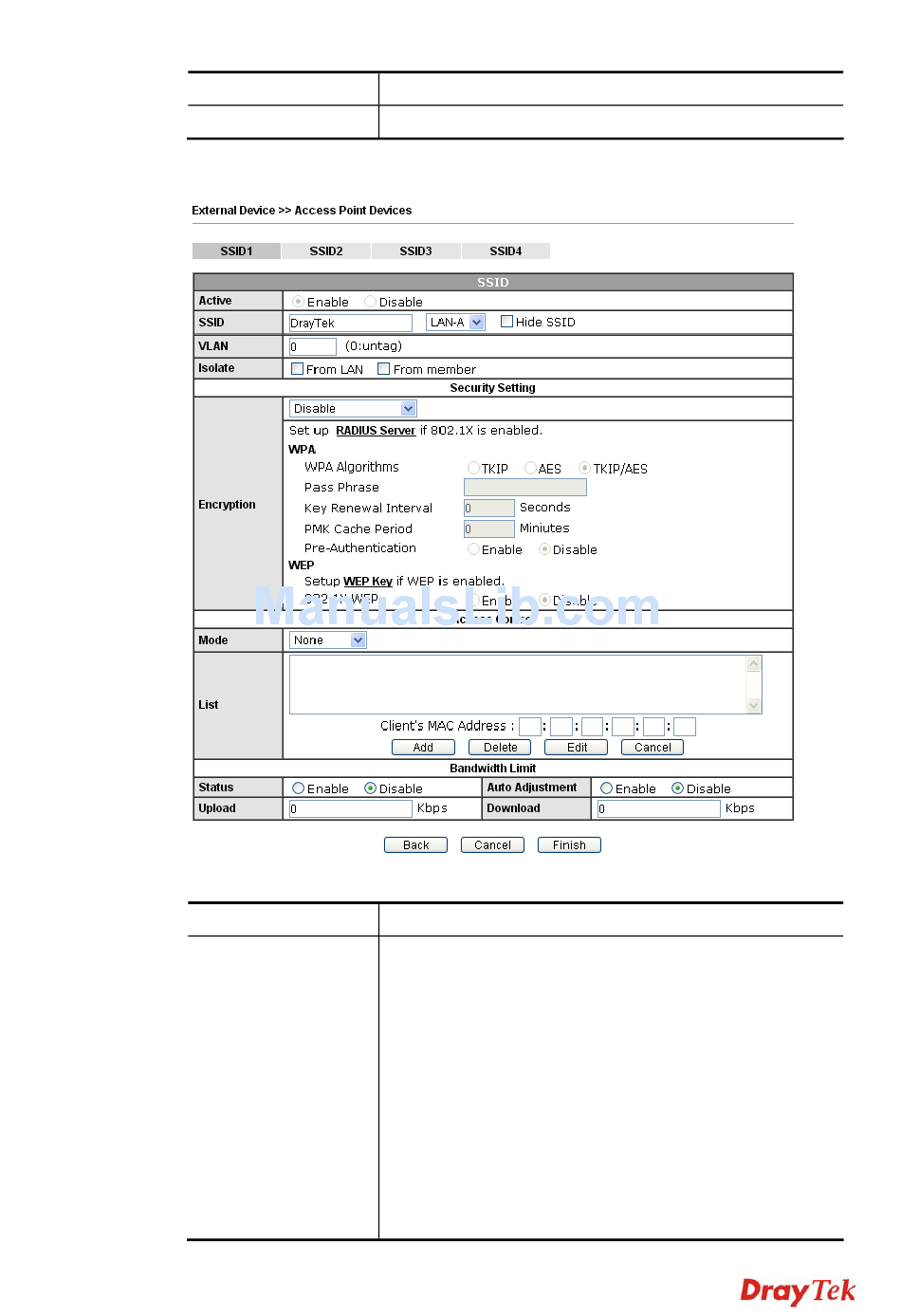The height and width of the screenshot is (1316, 901).
Task: Click the SSID name field DrayTek
Action: (350, 324)
